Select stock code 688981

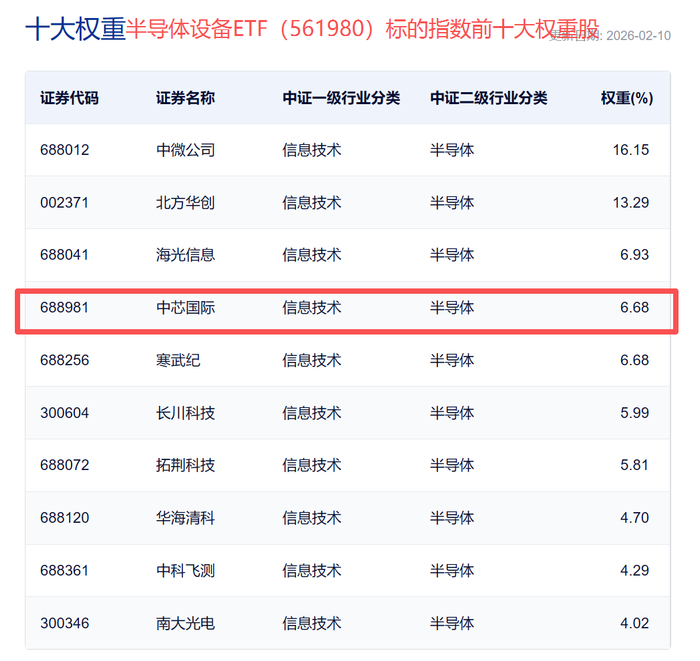point(65,308)
